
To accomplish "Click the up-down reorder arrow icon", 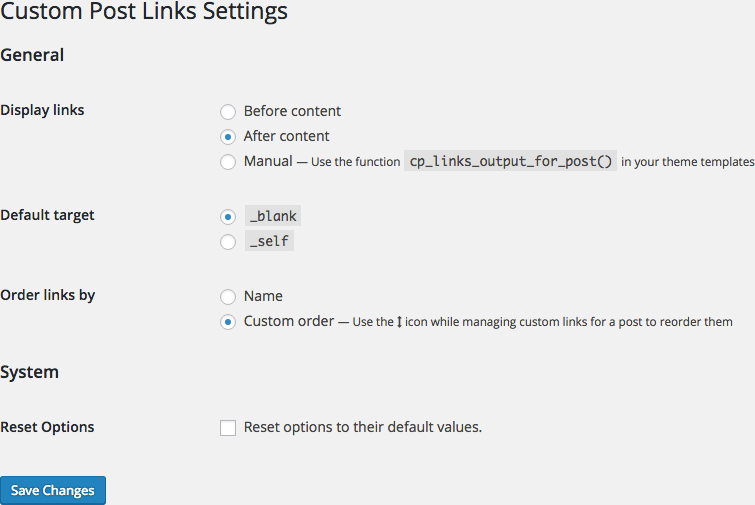I will tap(399, 322).
